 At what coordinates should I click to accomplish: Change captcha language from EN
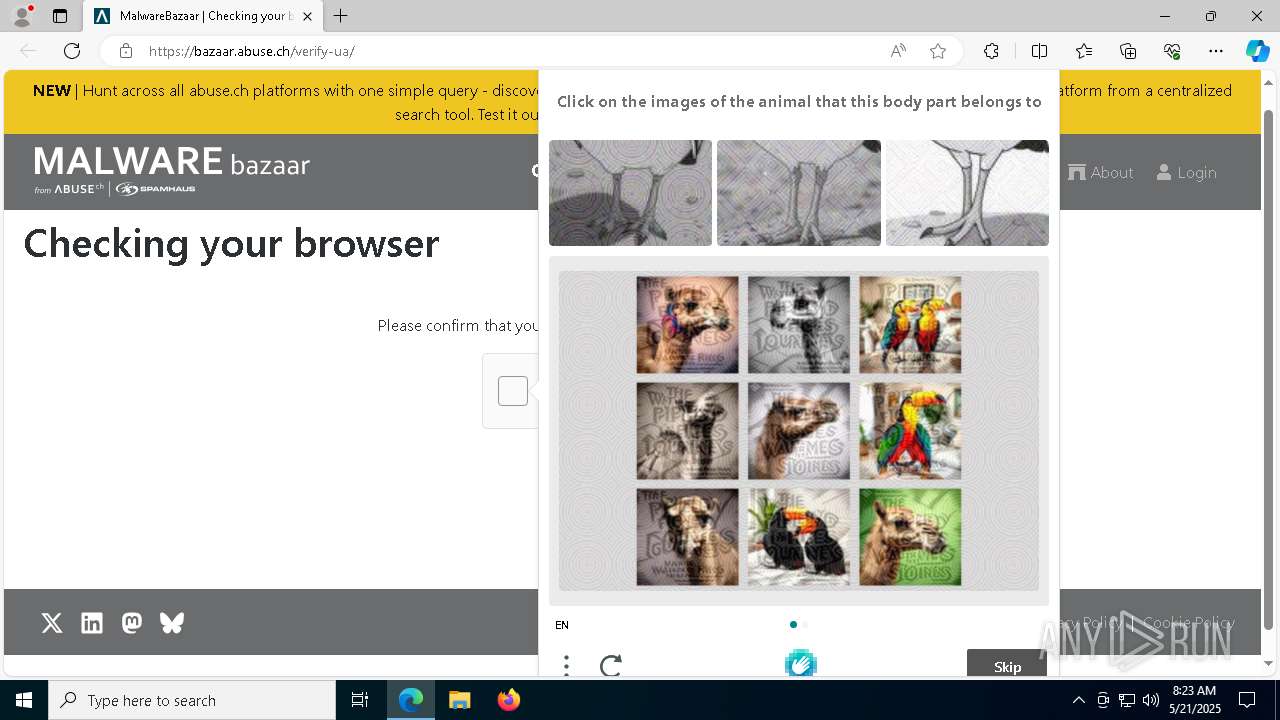(562, 625)
